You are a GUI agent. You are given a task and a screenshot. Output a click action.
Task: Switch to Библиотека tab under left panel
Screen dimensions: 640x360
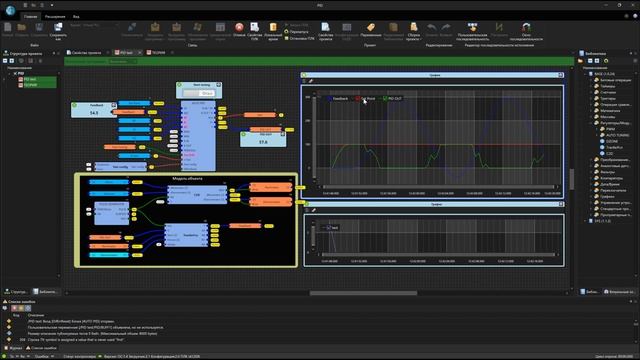tap(45, 292)
